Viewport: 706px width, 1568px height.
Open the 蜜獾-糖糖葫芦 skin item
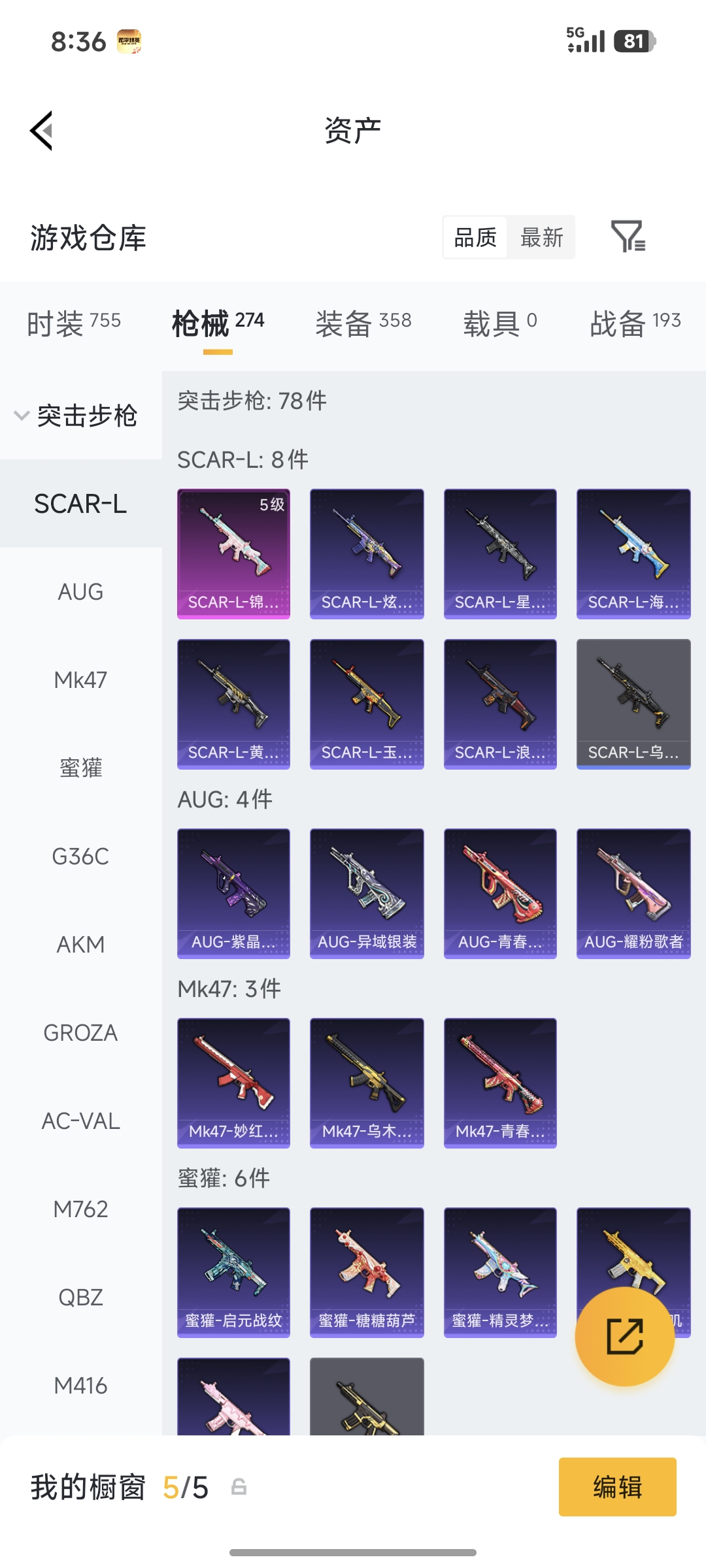[x=367, y=1272]
